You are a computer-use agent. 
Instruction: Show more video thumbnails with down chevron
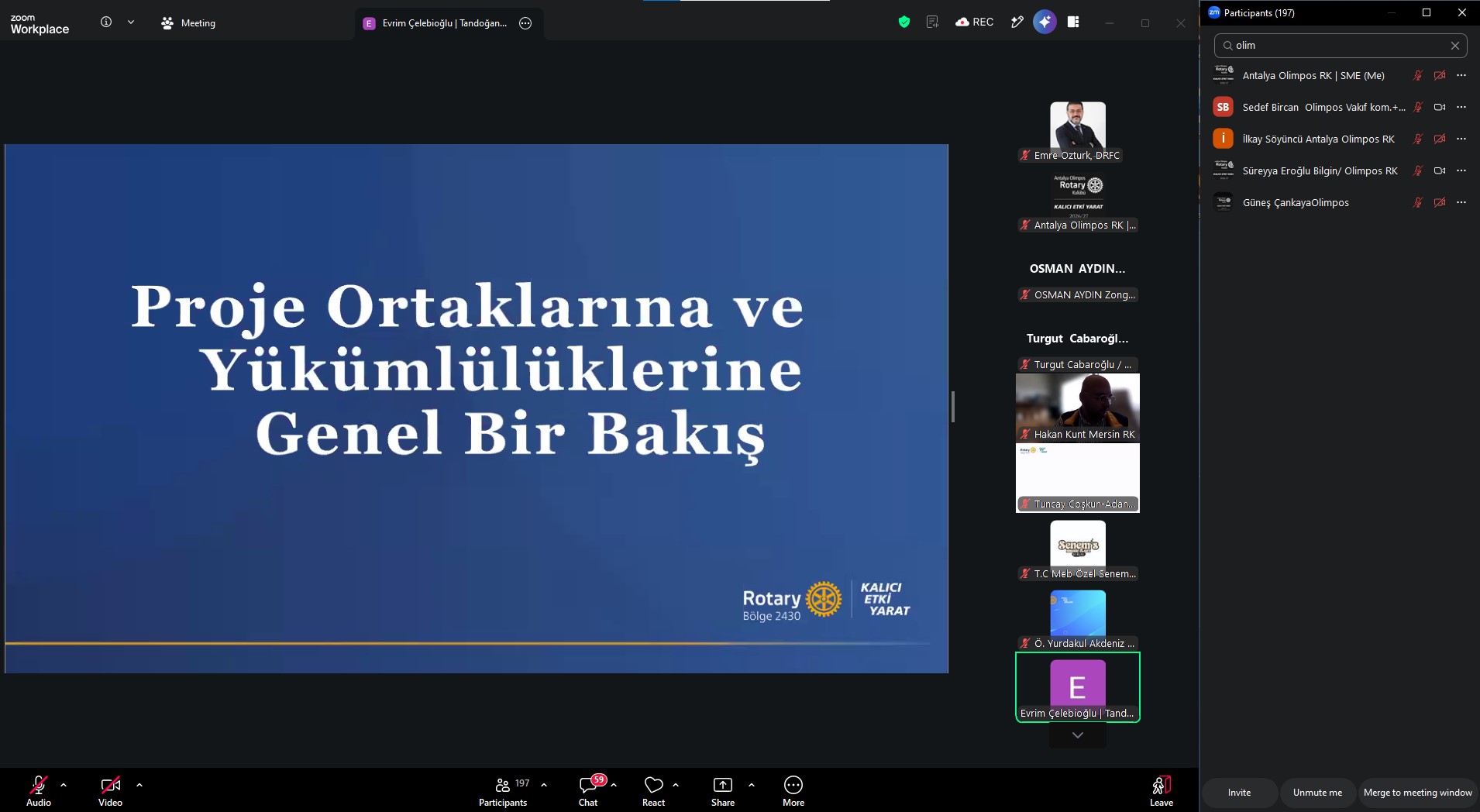[x=1078, y=735]
